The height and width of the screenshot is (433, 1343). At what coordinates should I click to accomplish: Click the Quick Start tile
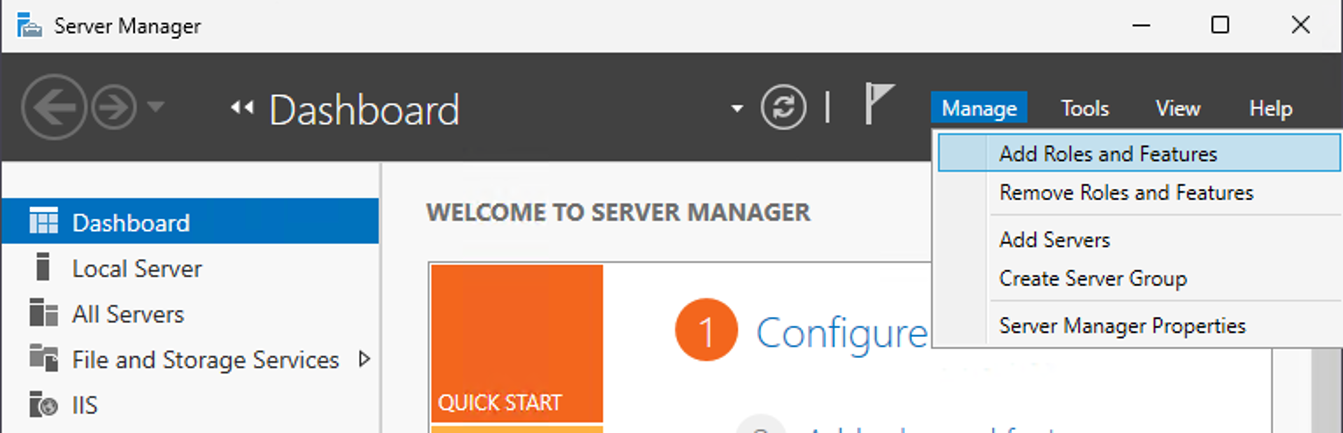[x=516, y=343]
